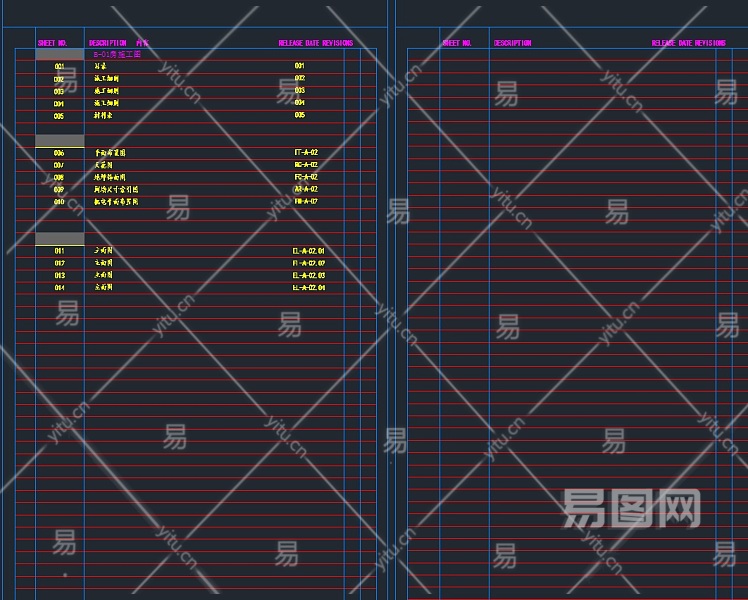
Task: Click release code RC-A-02 in row 007
Action: coord(306,165)
